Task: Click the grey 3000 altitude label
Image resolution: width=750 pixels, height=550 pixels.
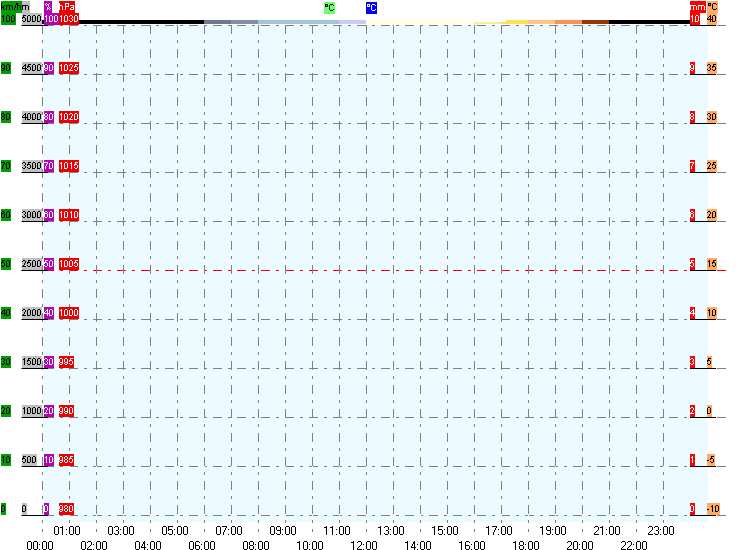Action: 32,215
